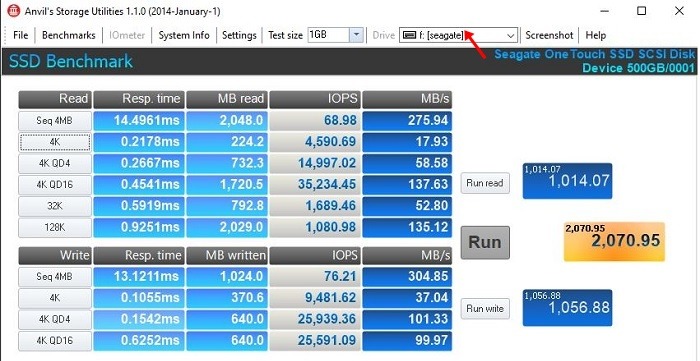Image resolution: width=700 pixels, height=361 pixels.
Task: Click the Read 4K QD16 test button
Action: (55, 185)
